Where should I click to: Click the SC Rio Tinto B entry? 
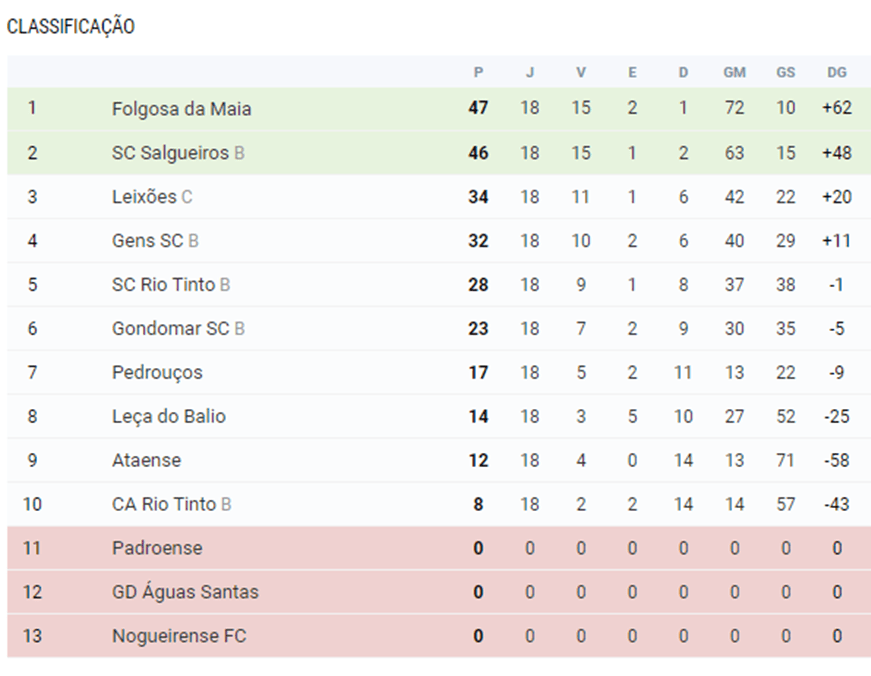pos(171,285)
